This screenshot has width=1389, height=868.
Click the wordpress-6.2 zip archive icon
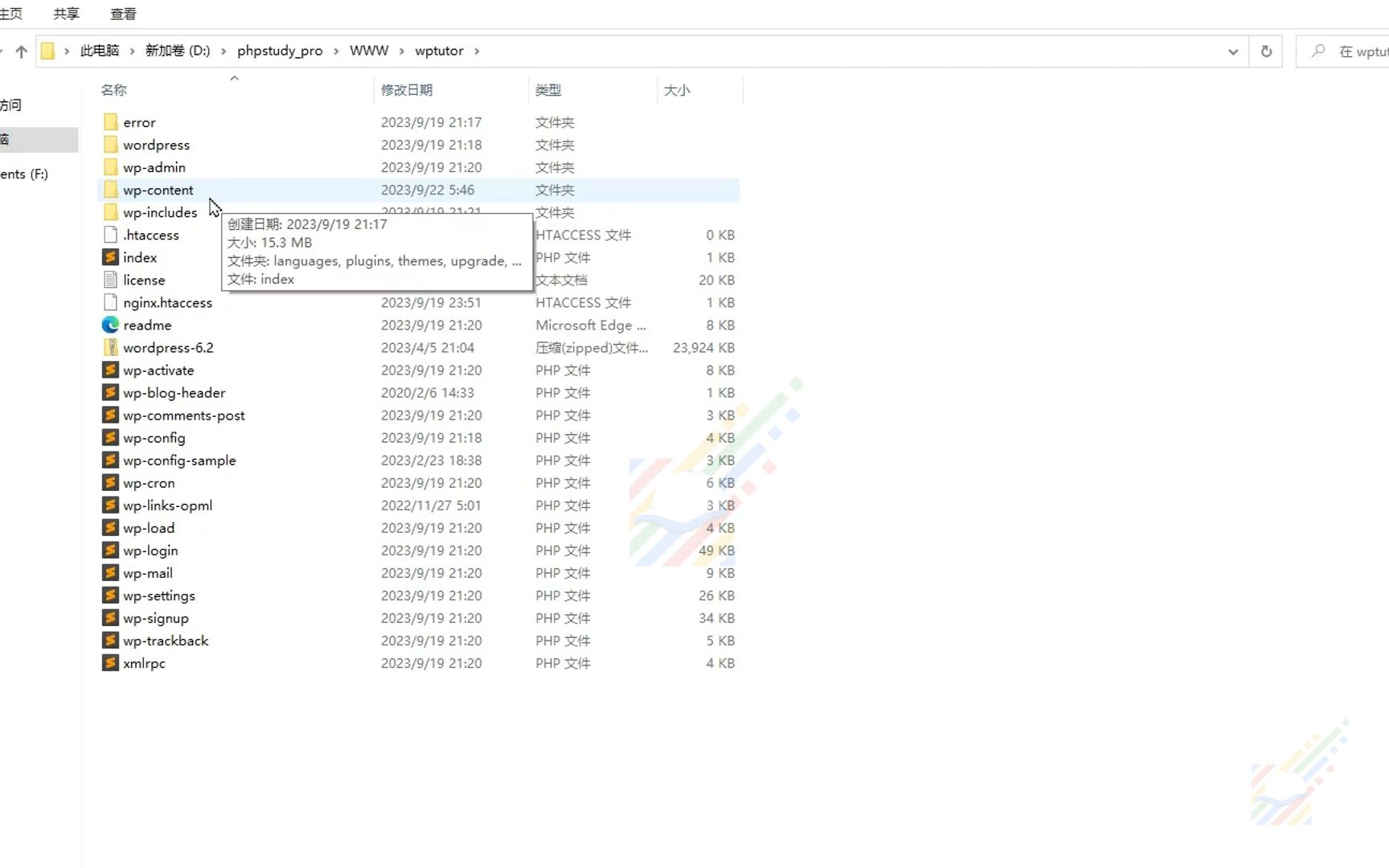click(x=111, y=347)
